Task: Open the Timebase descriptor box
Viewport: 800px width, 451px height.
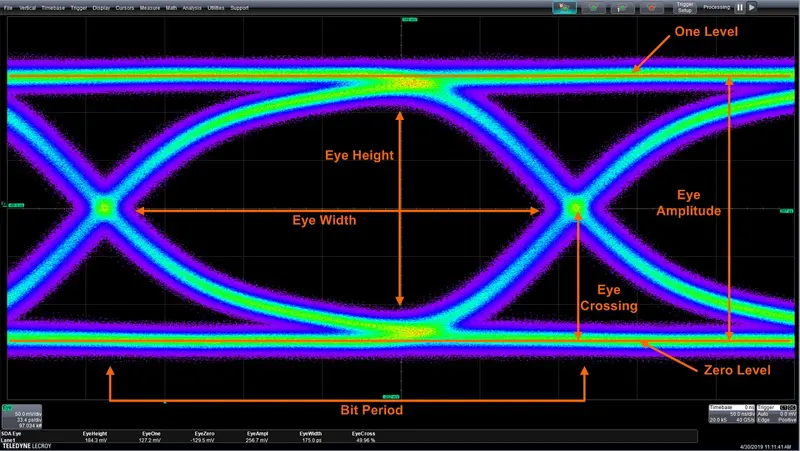Action: [732, 414]
